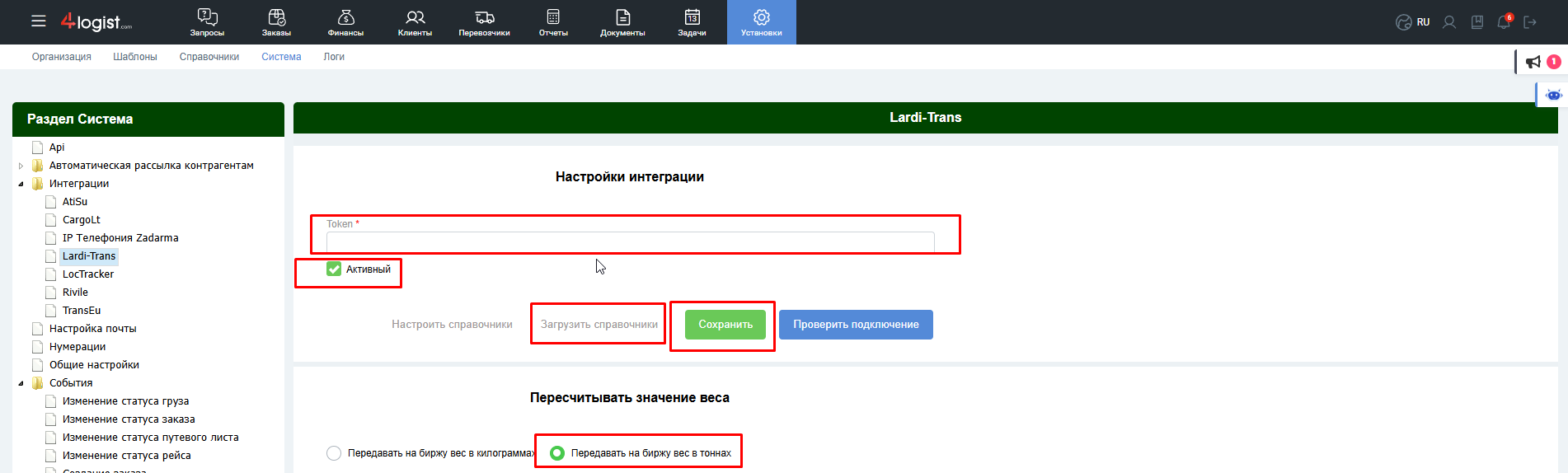The image size is (1568, 473).
Task: Open the chatbot robot assistant
Action: [x=1553, y=95]
